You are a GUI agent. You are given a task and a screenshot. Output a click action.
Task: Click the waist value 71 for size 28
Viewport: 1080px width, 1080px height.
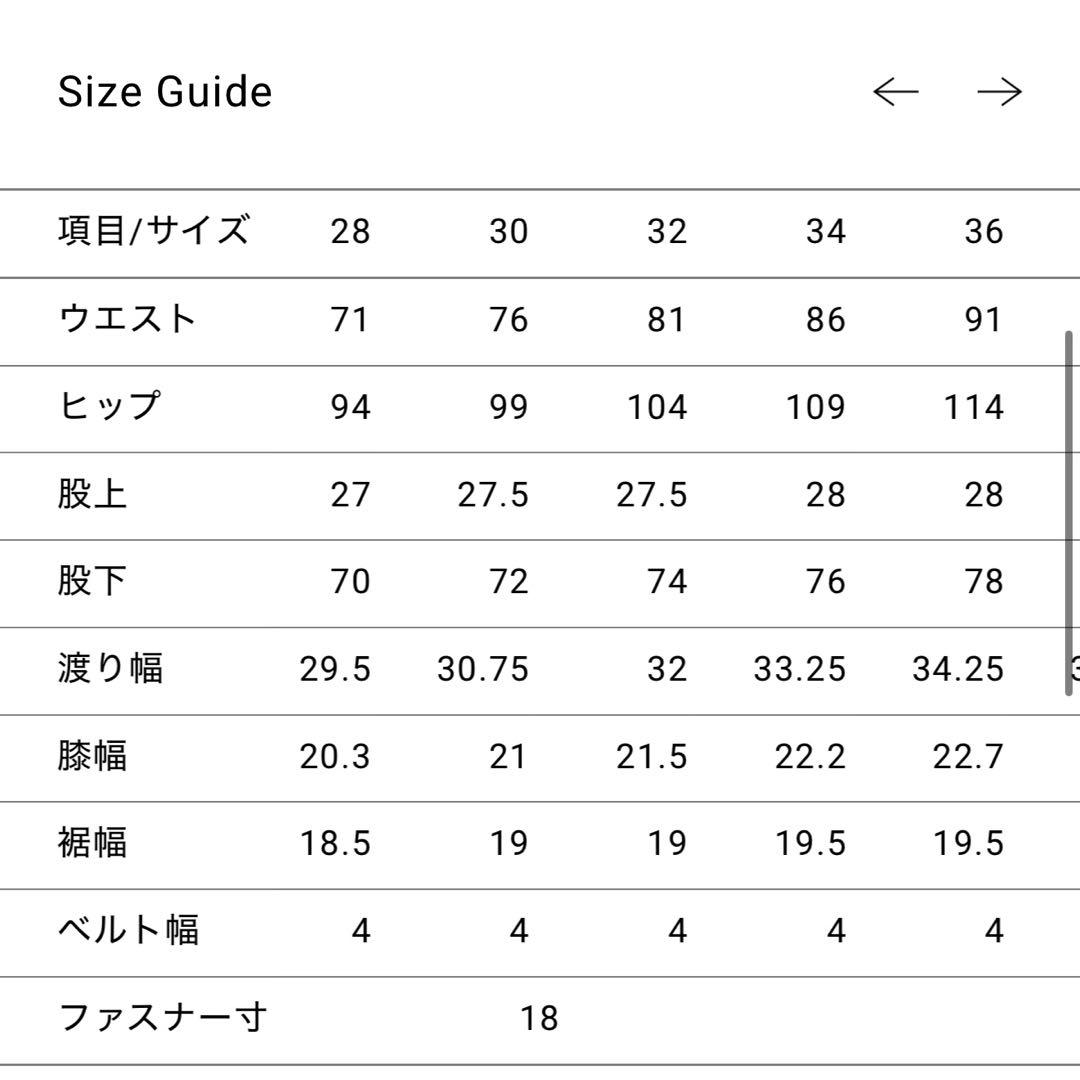click(351, 320)
